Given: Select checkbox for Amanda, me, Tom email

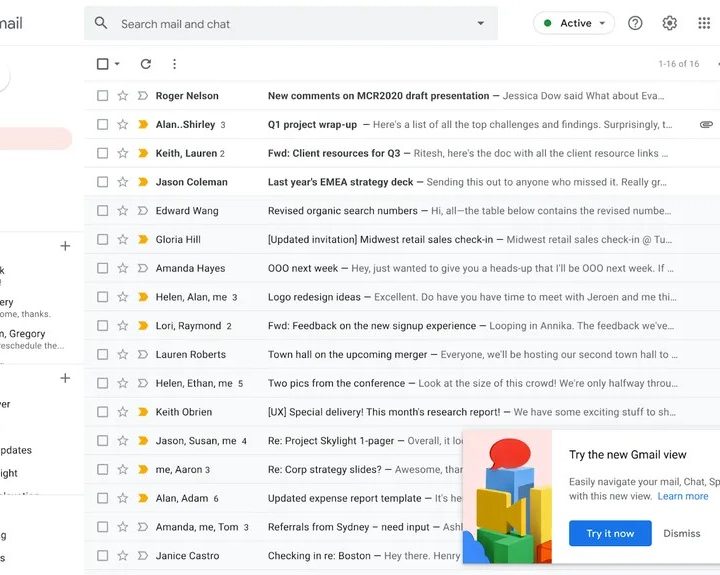Looking at the screenshot, I should [x=102, y=527].
